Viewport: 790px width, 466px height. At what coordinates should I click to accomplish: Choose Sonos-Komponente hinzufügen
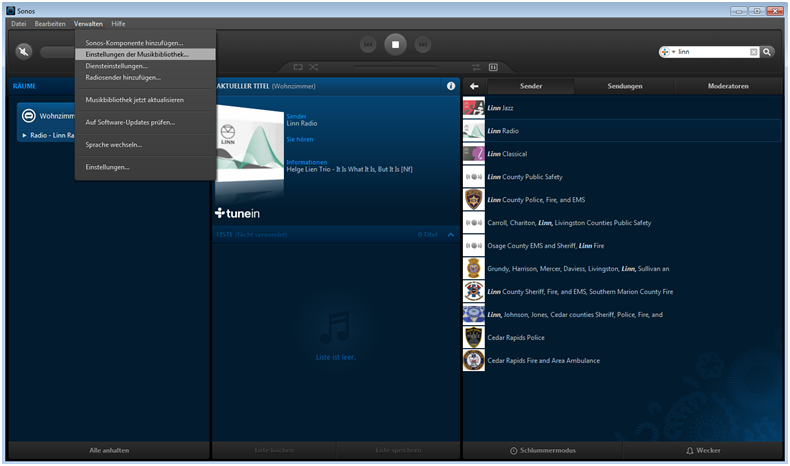tap(145, 43)
